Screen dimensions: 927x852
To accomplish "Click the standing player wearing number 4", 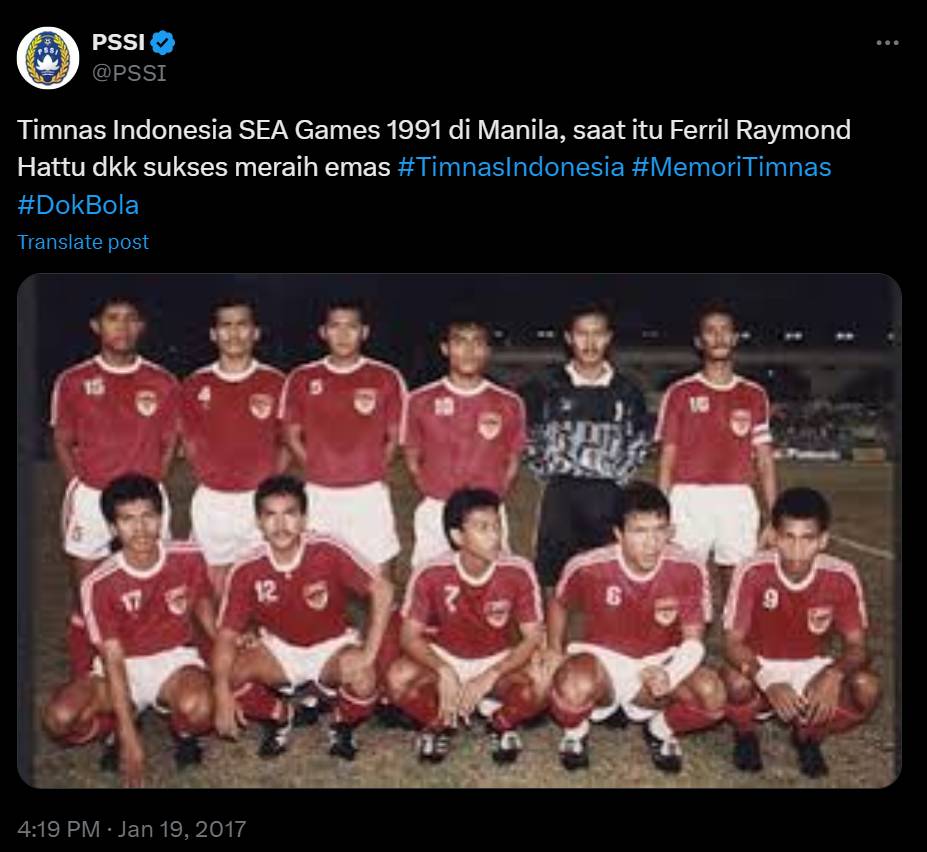I will coord(232,426).
